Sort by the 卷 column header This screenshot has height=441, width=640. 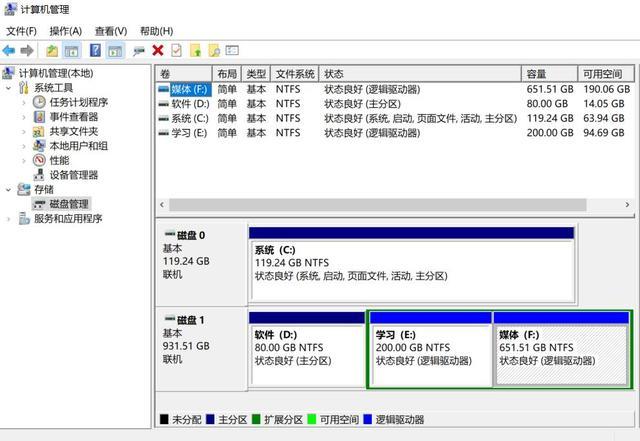click(184, 74)
